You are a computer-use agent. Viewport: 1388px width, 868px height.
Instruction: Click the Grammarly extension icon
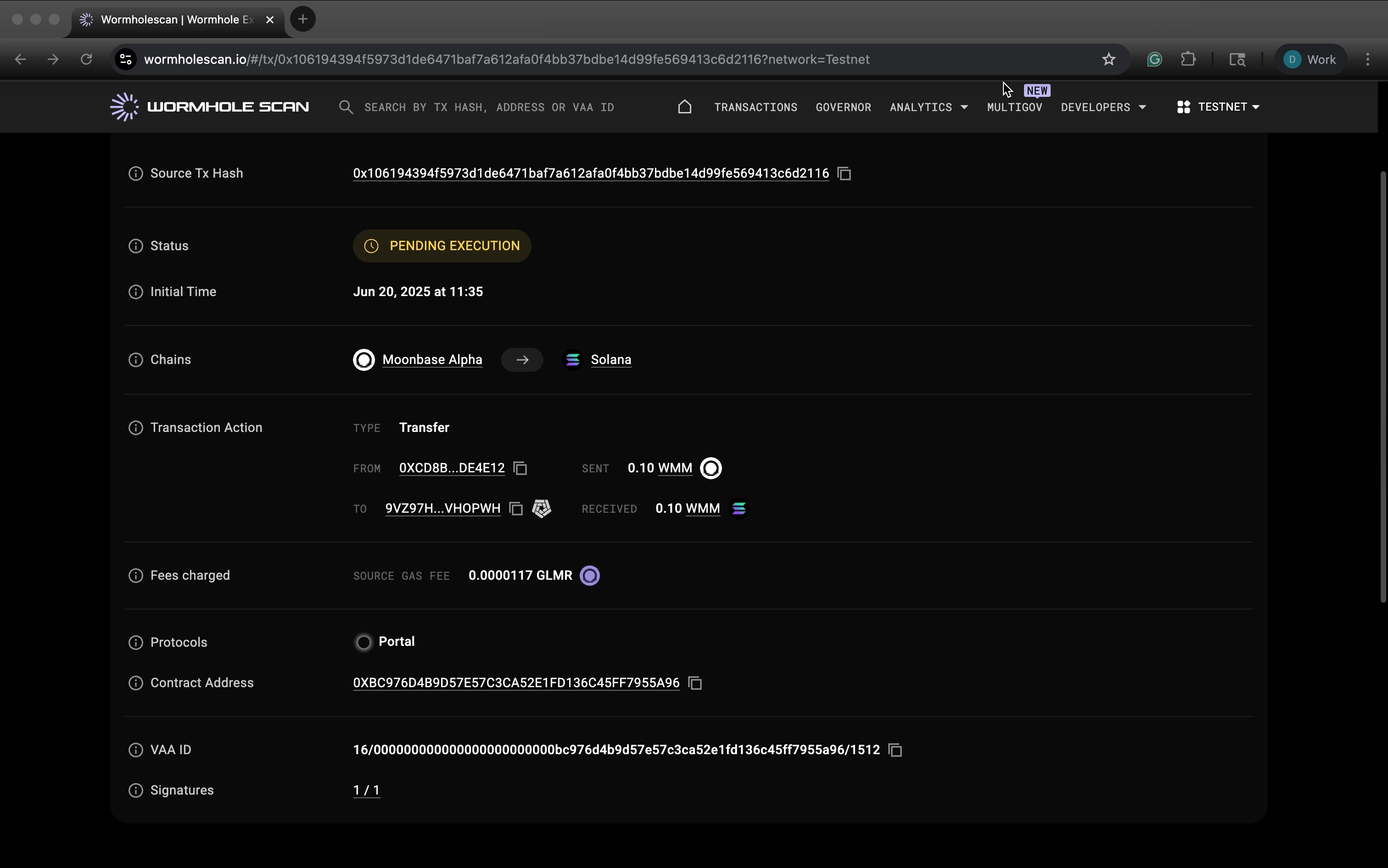click(x=1154, y=59)
